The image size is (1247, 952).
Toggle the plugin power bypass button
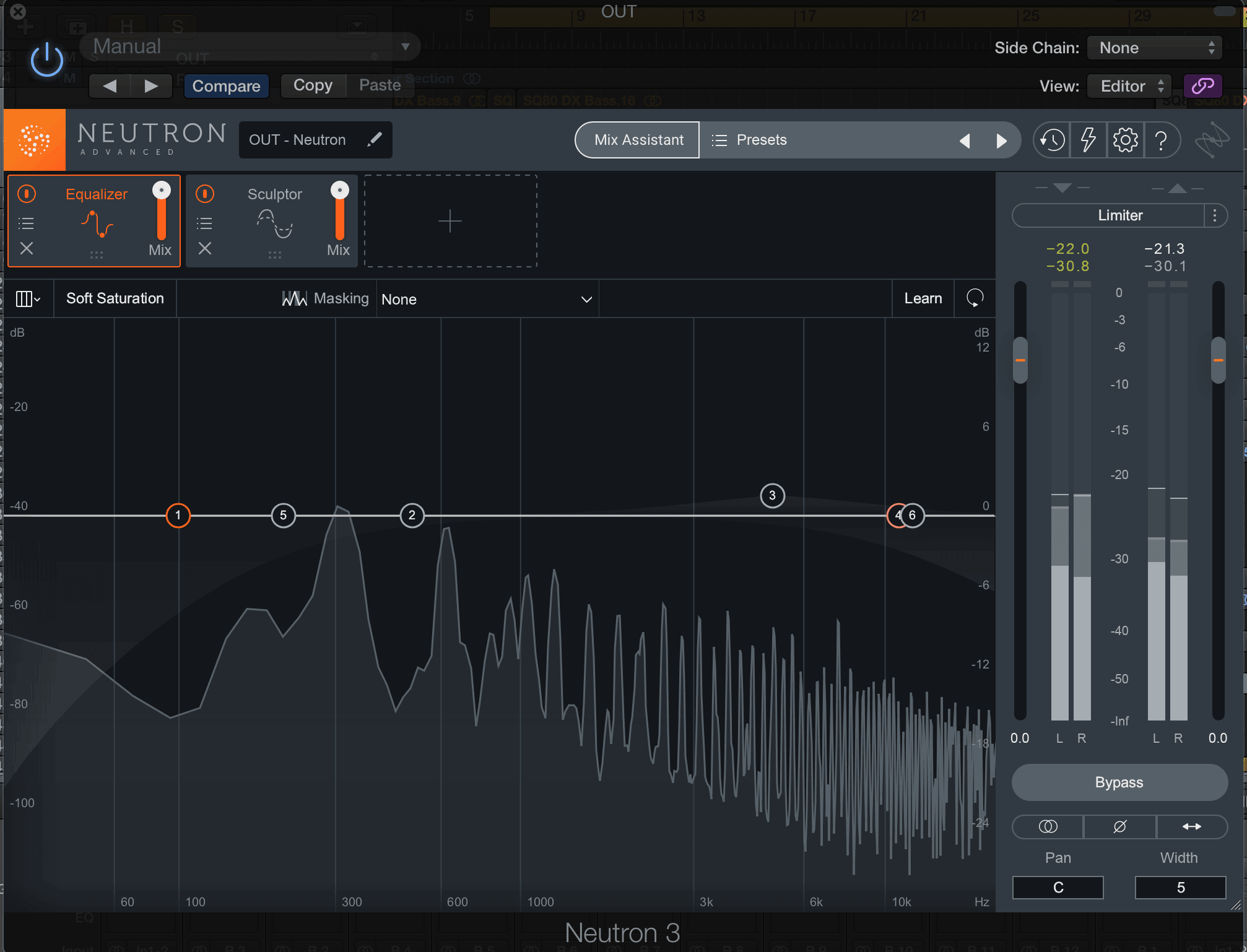(47, 60)
